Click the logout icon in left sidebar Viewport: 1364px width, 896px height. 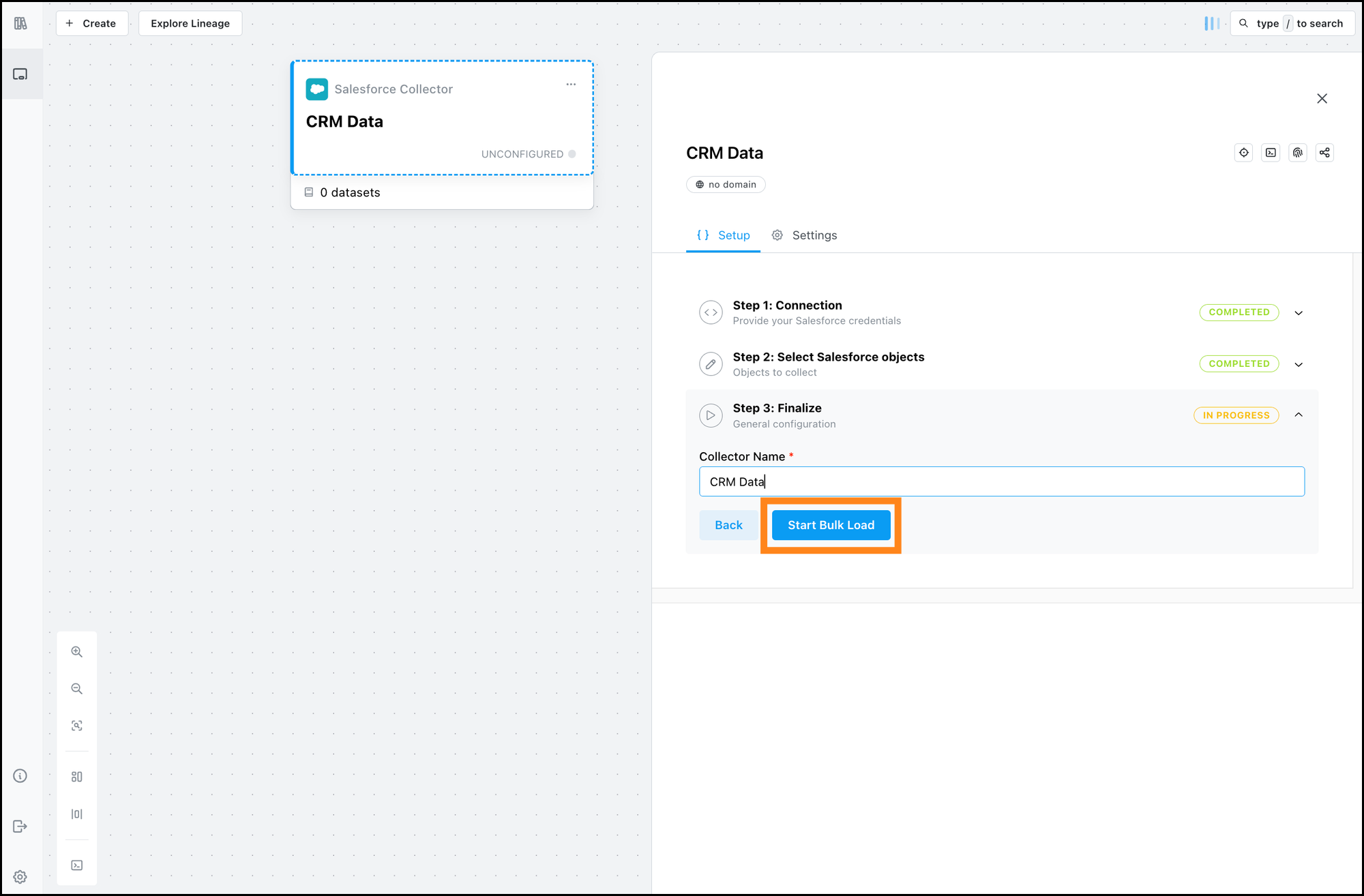pyautogui.click(x=20, y=826)
